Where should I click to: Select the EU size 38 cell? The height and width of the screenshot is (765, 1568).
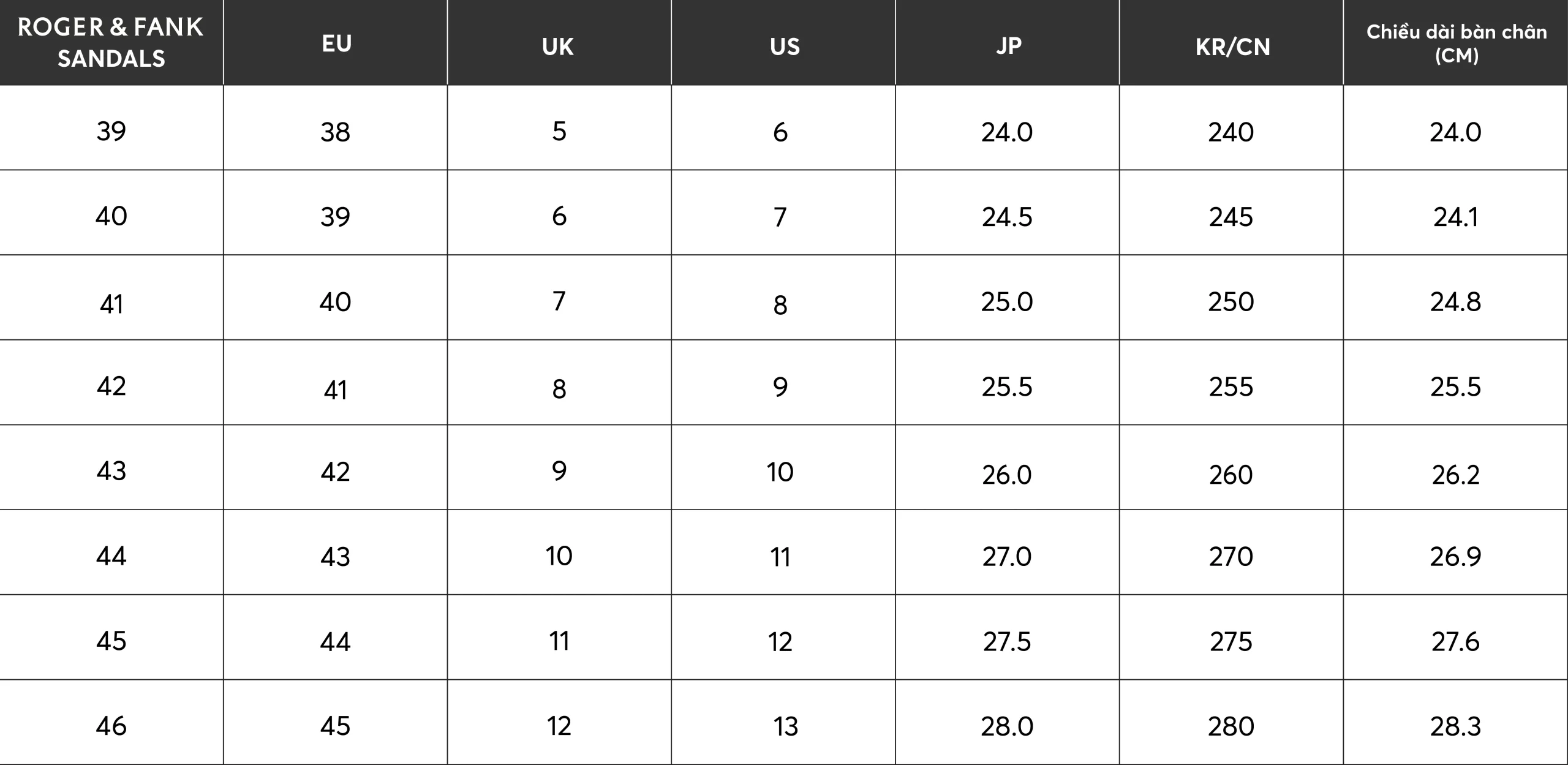point(335,132)
